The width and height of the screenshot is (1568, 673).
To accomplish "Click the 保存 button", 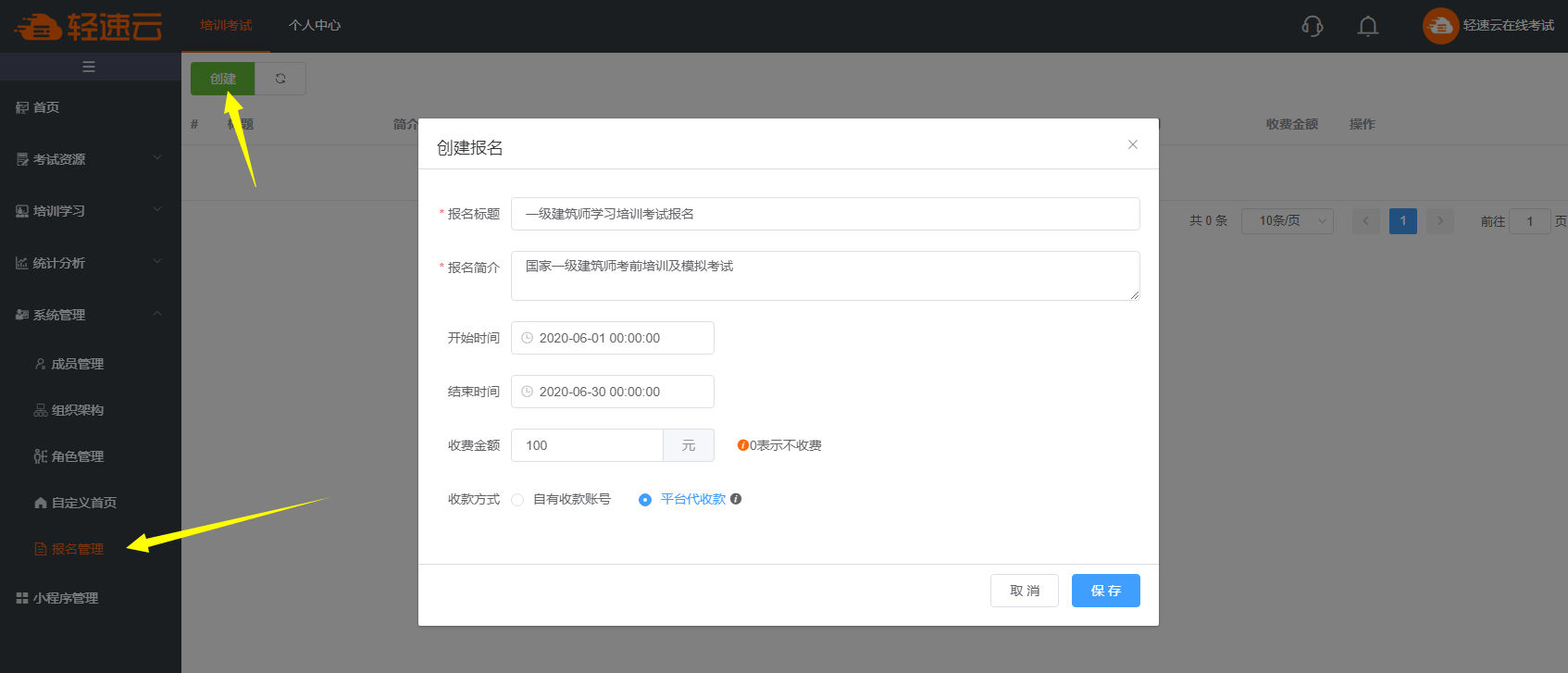I will [1106, 591].
